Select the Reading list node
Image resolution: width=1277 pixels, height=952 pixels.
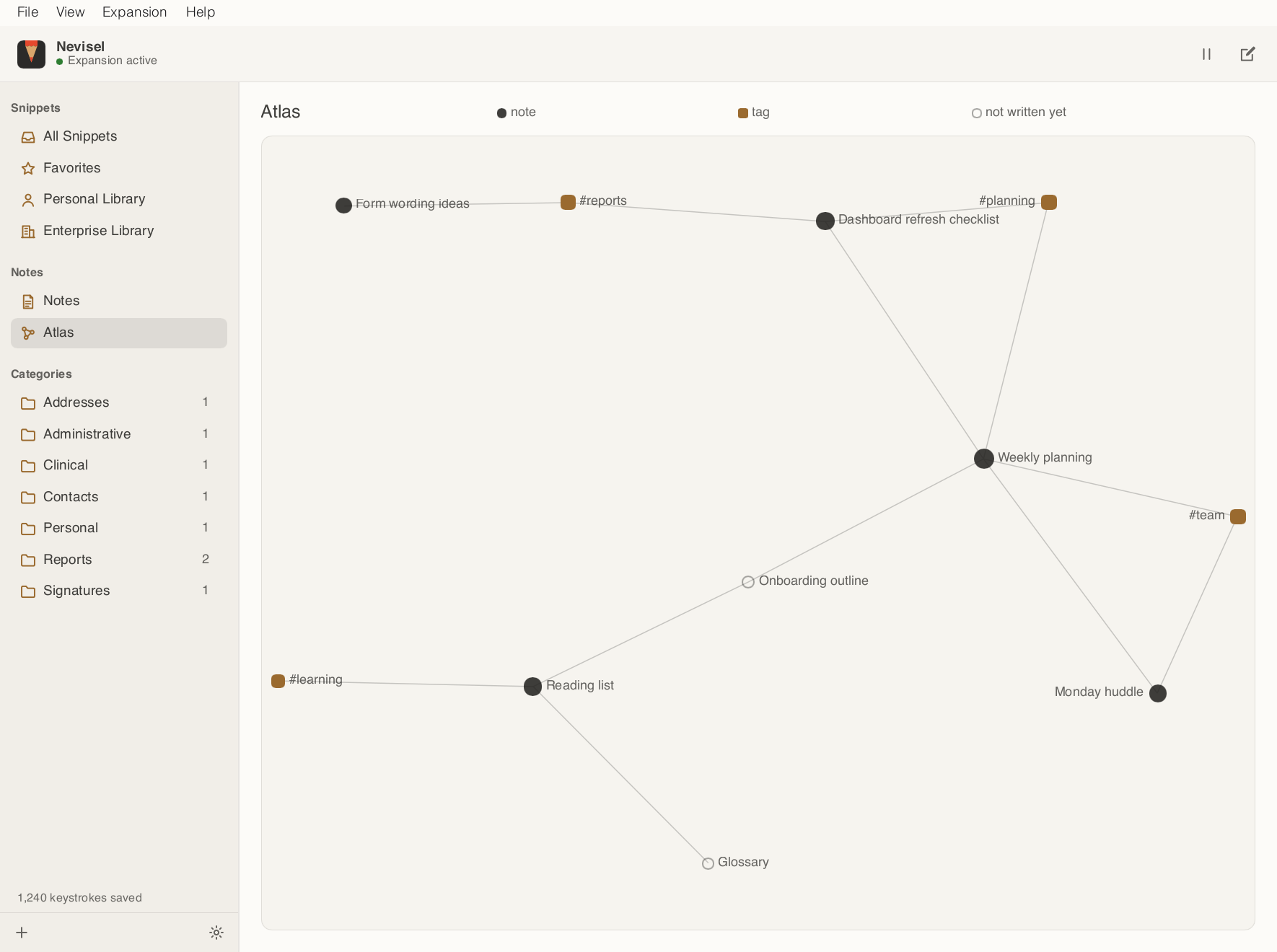point(532,687)
